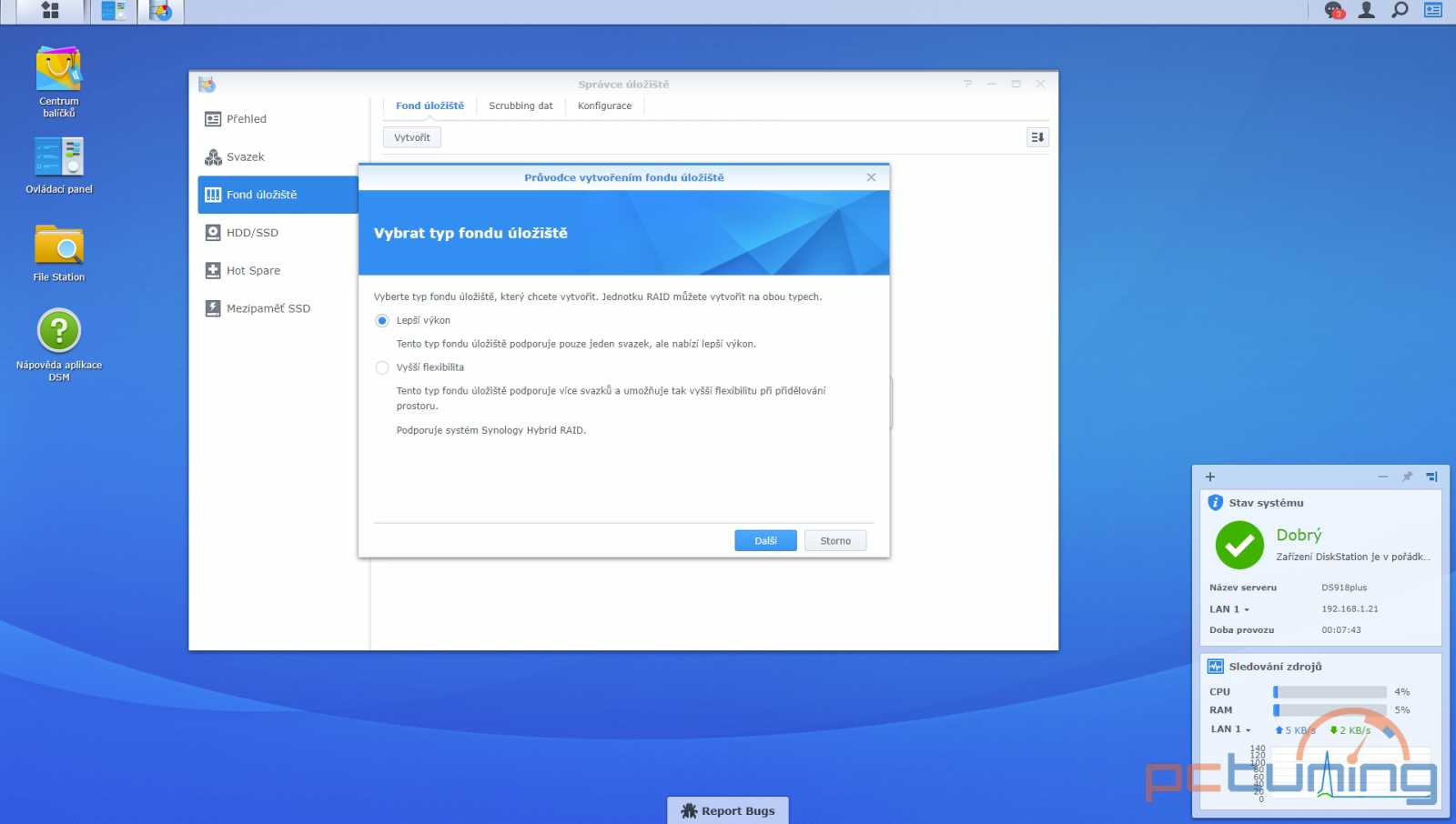Close the storage pool wizard dialog

click(x=871, y=177)
